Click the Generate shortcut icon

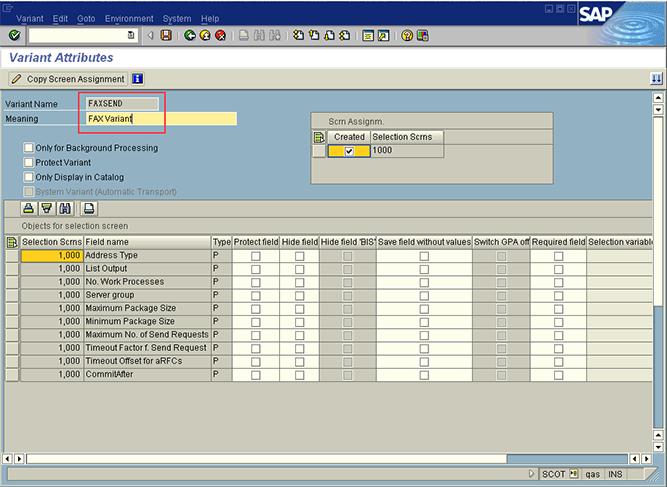[x=384, y=35]
